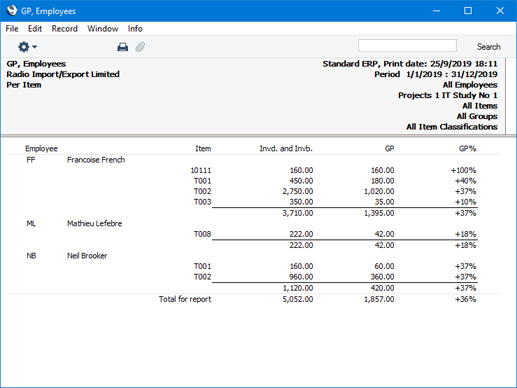Click the +100% GP percentage
Image resolution: width=517 pixels, height=388 pixels.
463,170
